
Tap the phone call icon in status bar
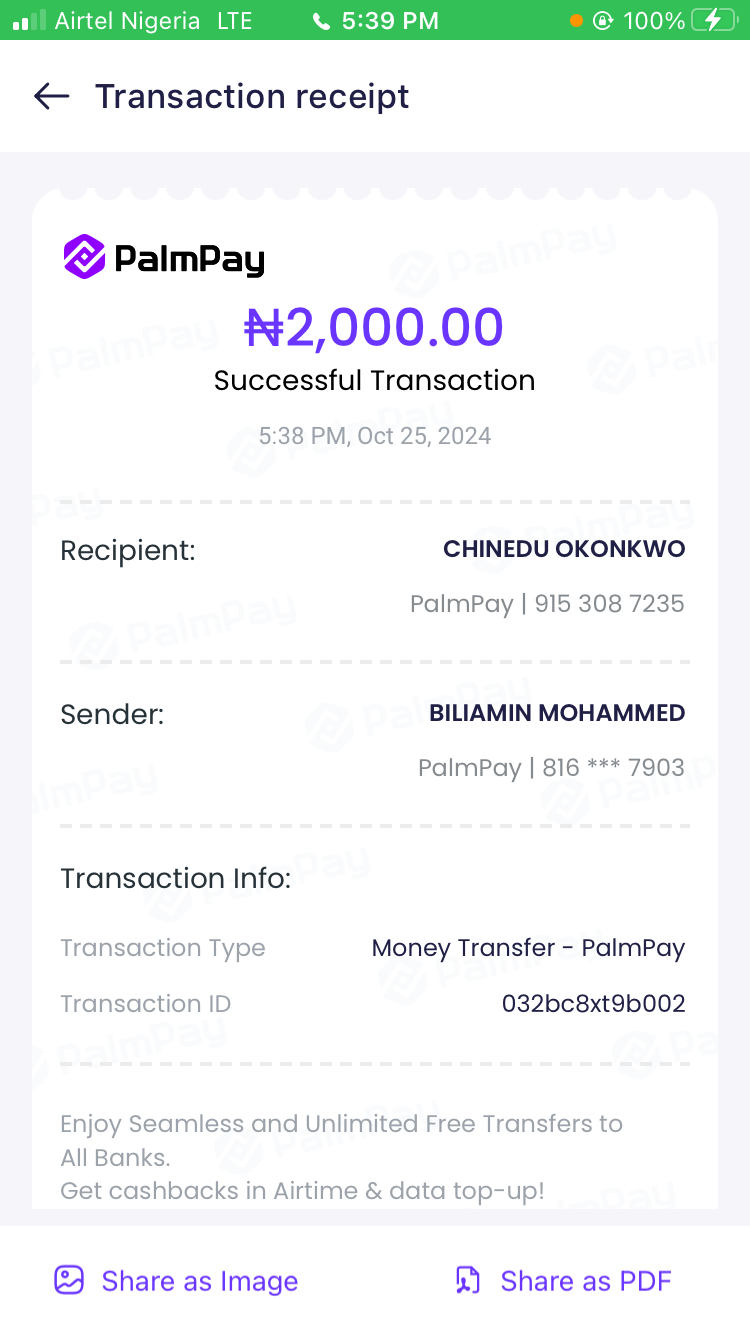tap(320, 21)
